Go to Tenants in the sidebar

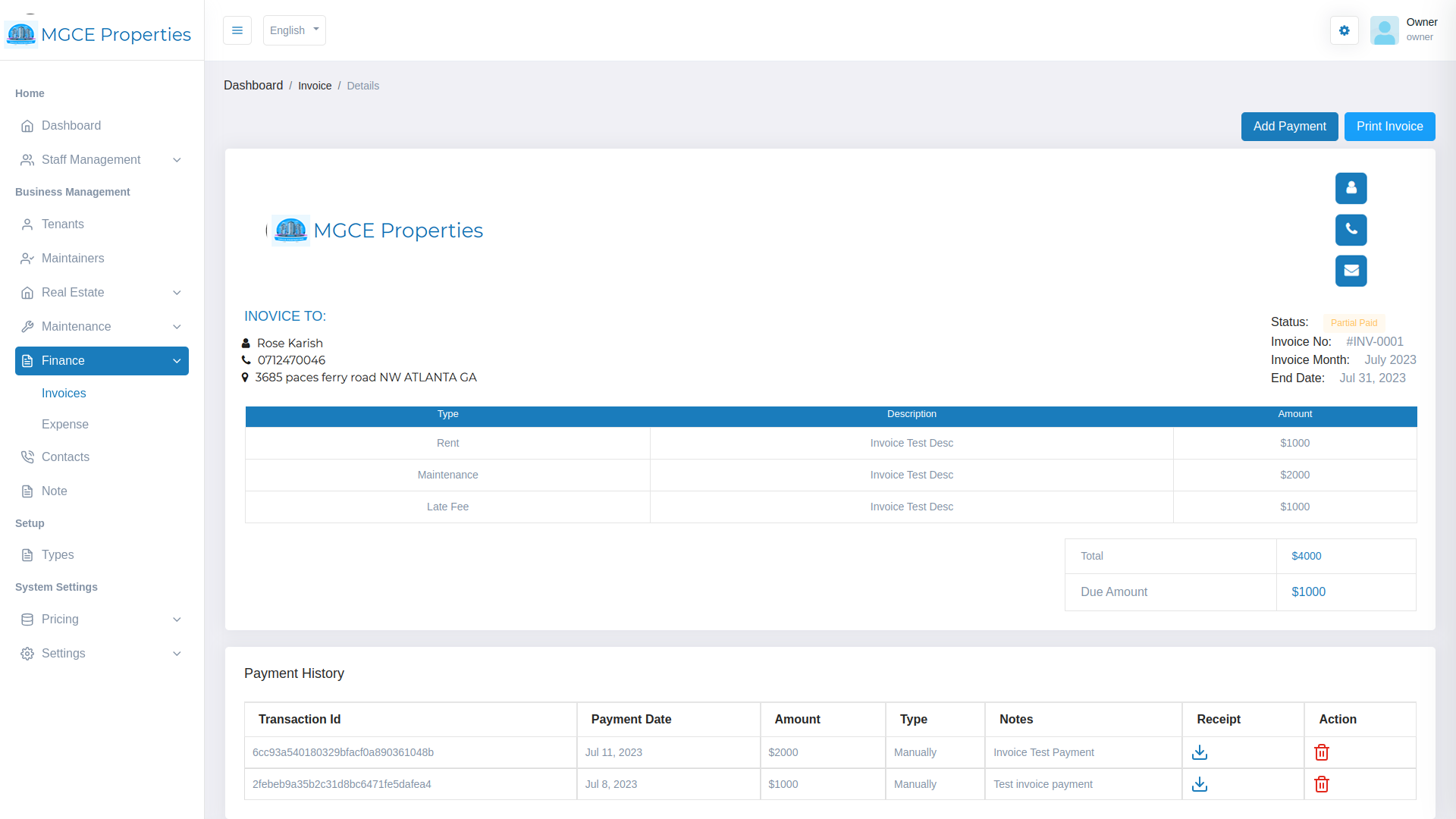point(63,224)
